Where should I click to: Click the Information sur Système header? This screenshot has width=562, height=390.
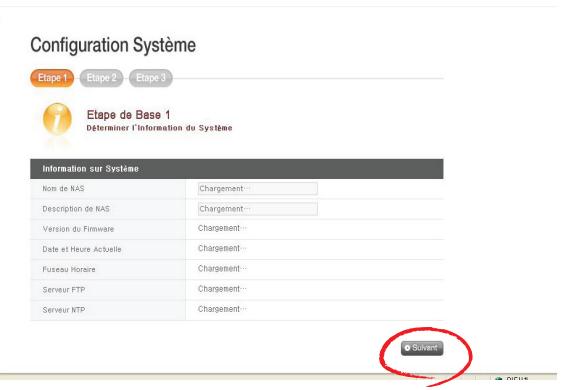[x=237, y=169]
